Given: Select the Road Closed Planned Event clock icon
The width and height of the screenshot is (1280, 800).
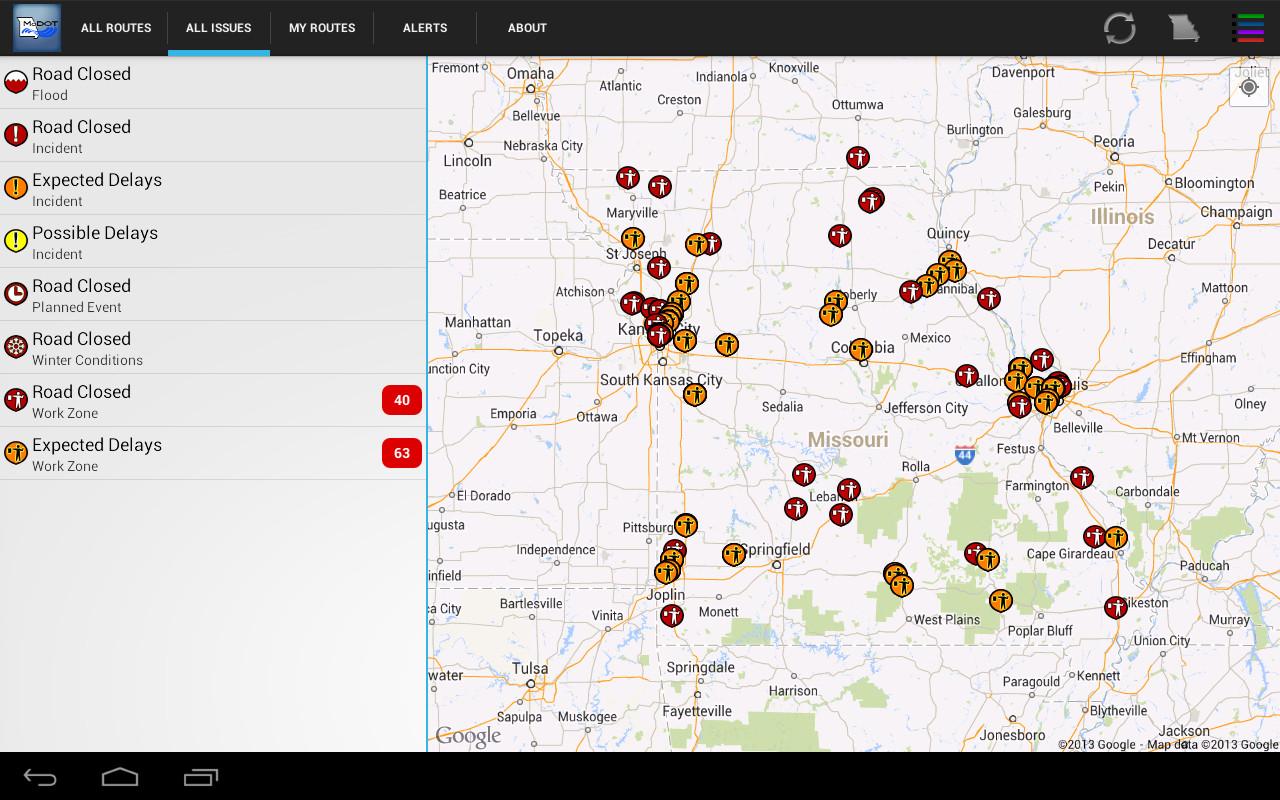Looking at the screenshot, I should pyautogui.click(x=16, y=293).
